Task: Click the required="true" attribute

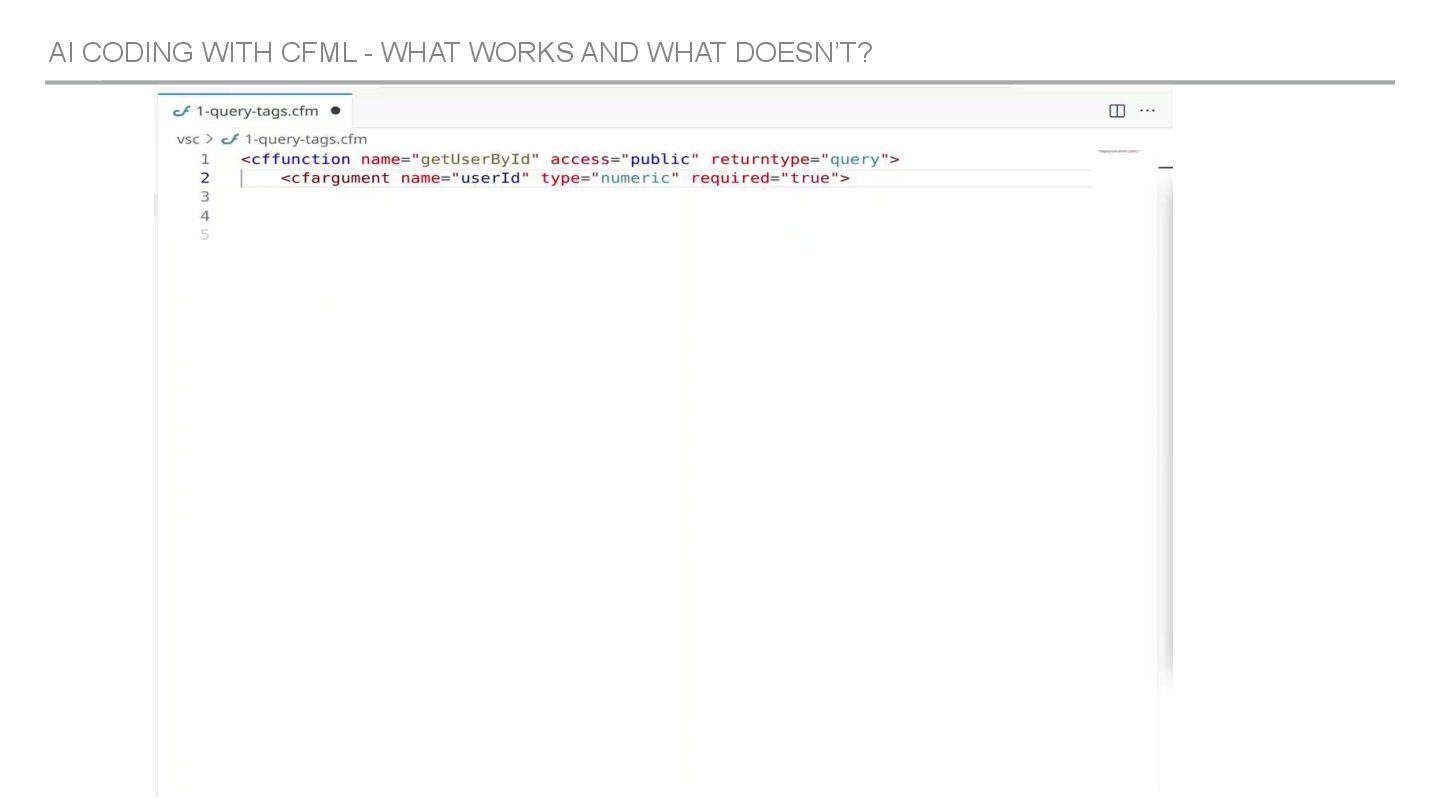Action: tap(765, 178)
